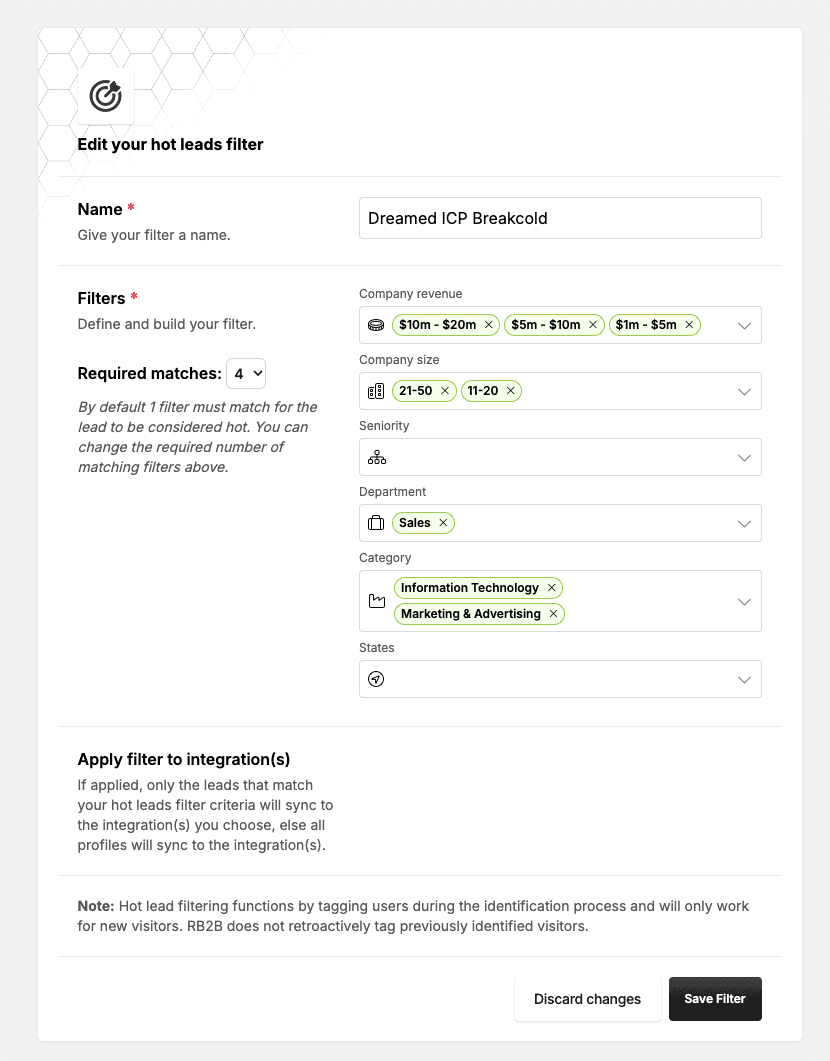Click the org-chart icon in Seniority field
830x1061 pixels.
376,457
